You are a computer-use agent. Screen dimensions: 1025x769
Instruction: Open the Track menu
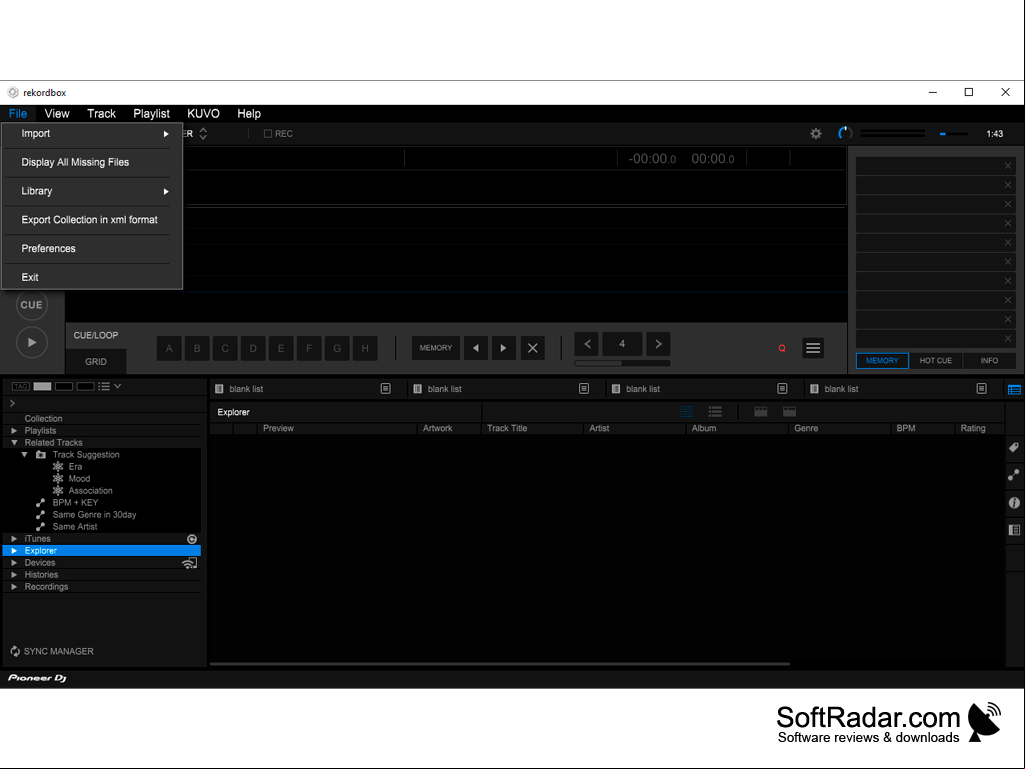(x=101, y=114)
